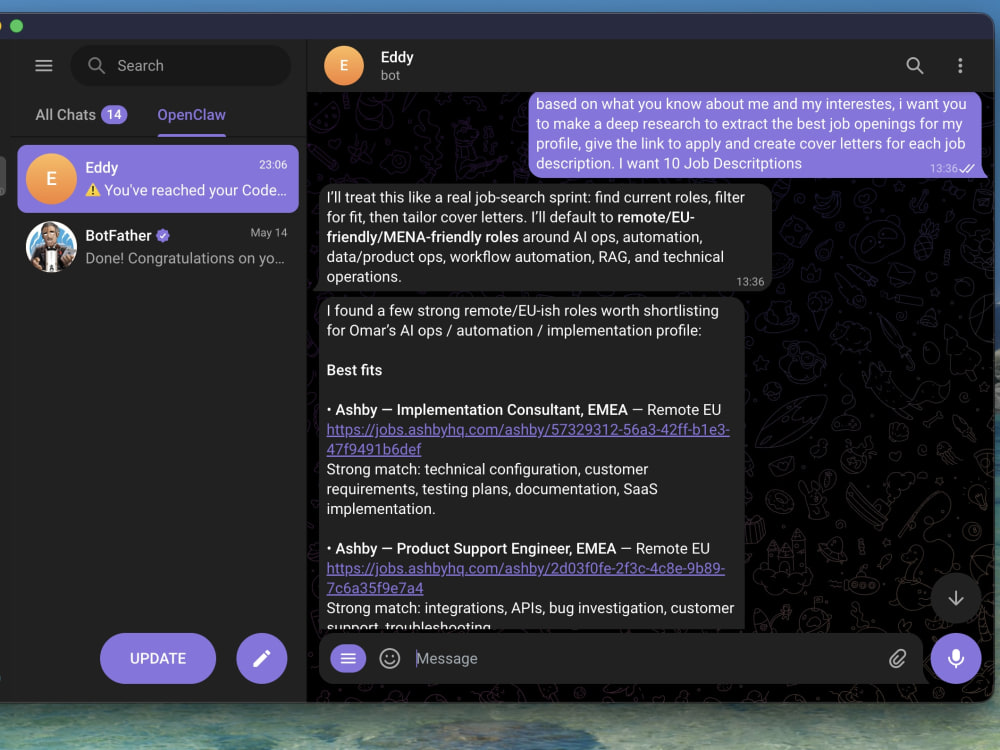Click the magnifier icon in Search field

tap(96, 66)
